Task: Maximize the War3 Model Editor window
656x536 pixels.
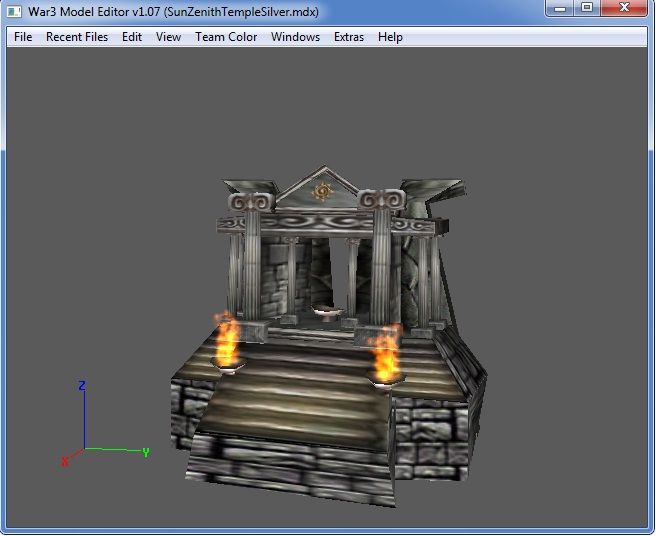Action: click(x=587, y=8)
